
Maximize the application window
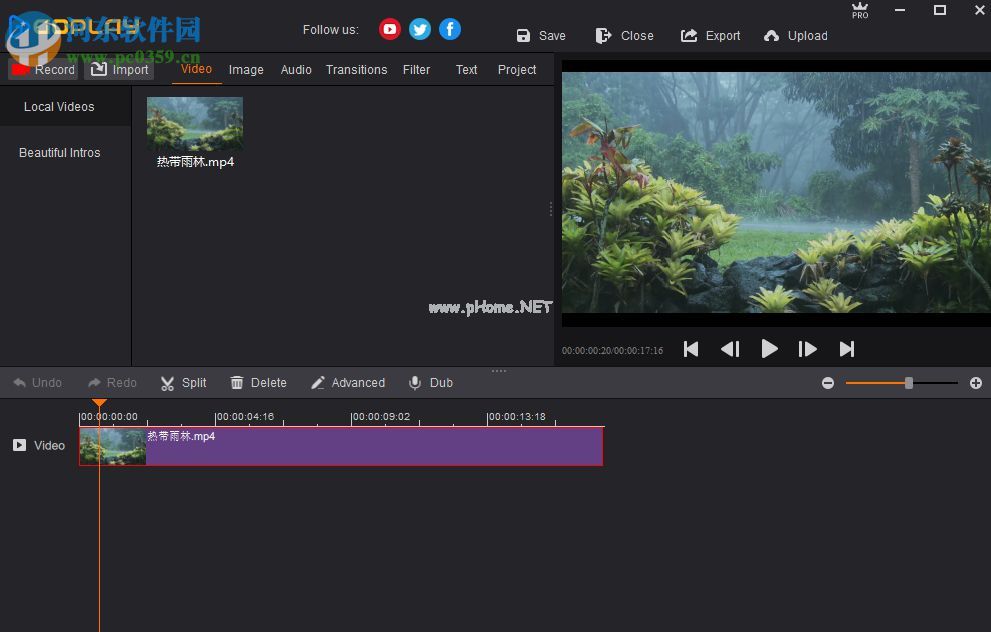point(940,10)
